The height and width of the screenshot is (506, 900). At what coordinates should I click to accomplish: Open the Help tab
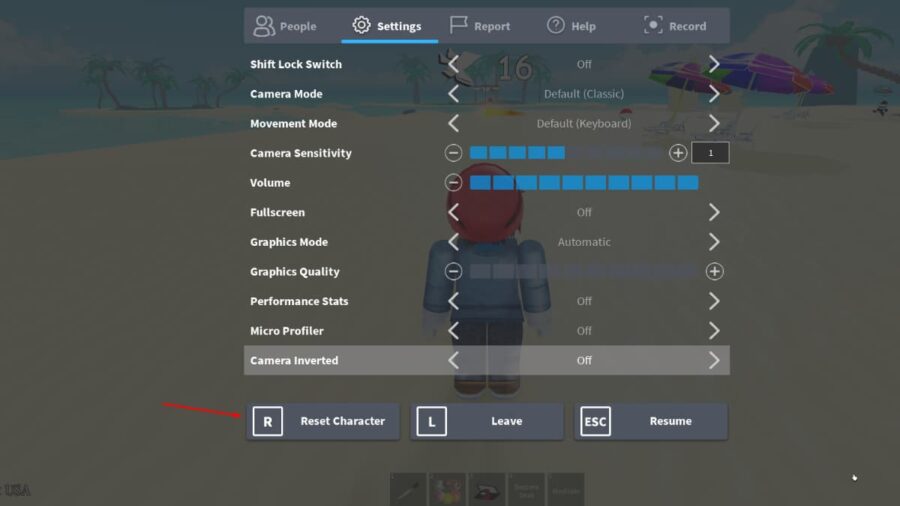(x=584, y=26)
